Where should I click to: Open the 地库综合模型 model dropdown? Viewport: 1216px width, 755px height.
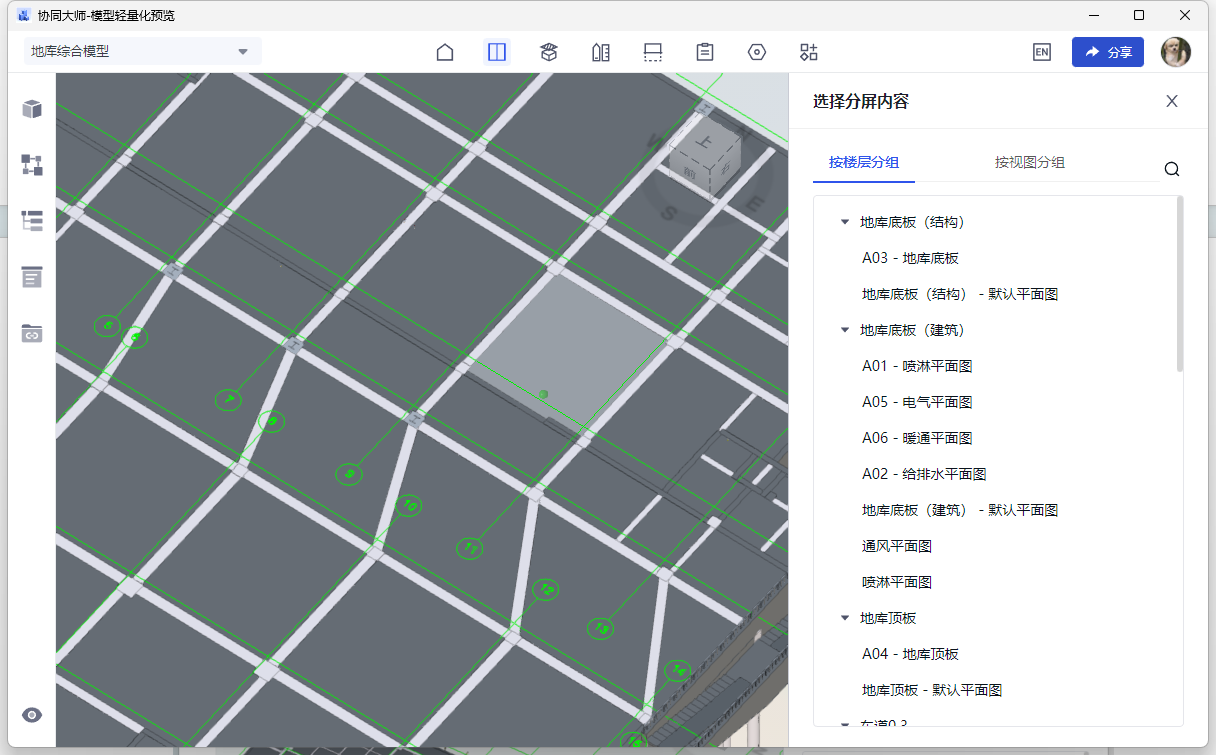tap(142, 52)
